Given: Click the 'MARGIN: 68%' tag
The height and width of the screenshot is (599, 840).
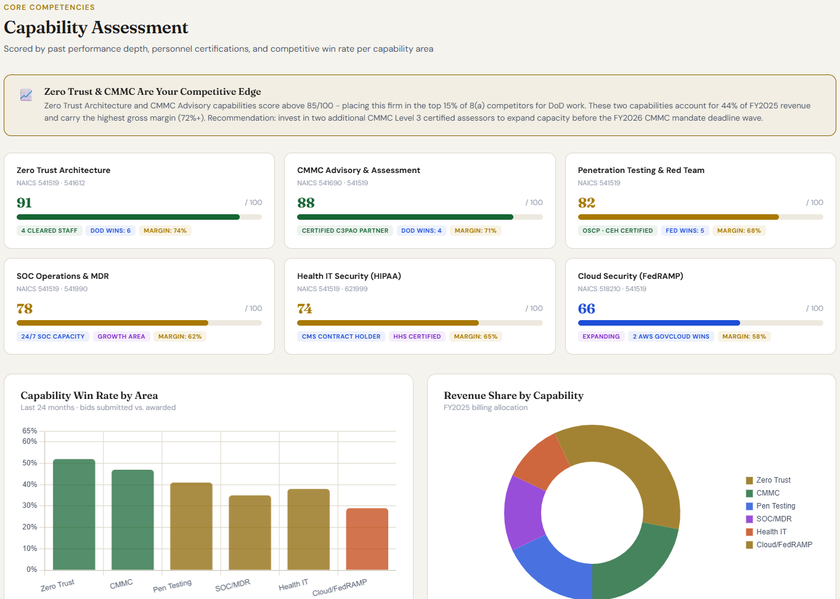Looking at the screenshot, I should click(x=739, y=230).
